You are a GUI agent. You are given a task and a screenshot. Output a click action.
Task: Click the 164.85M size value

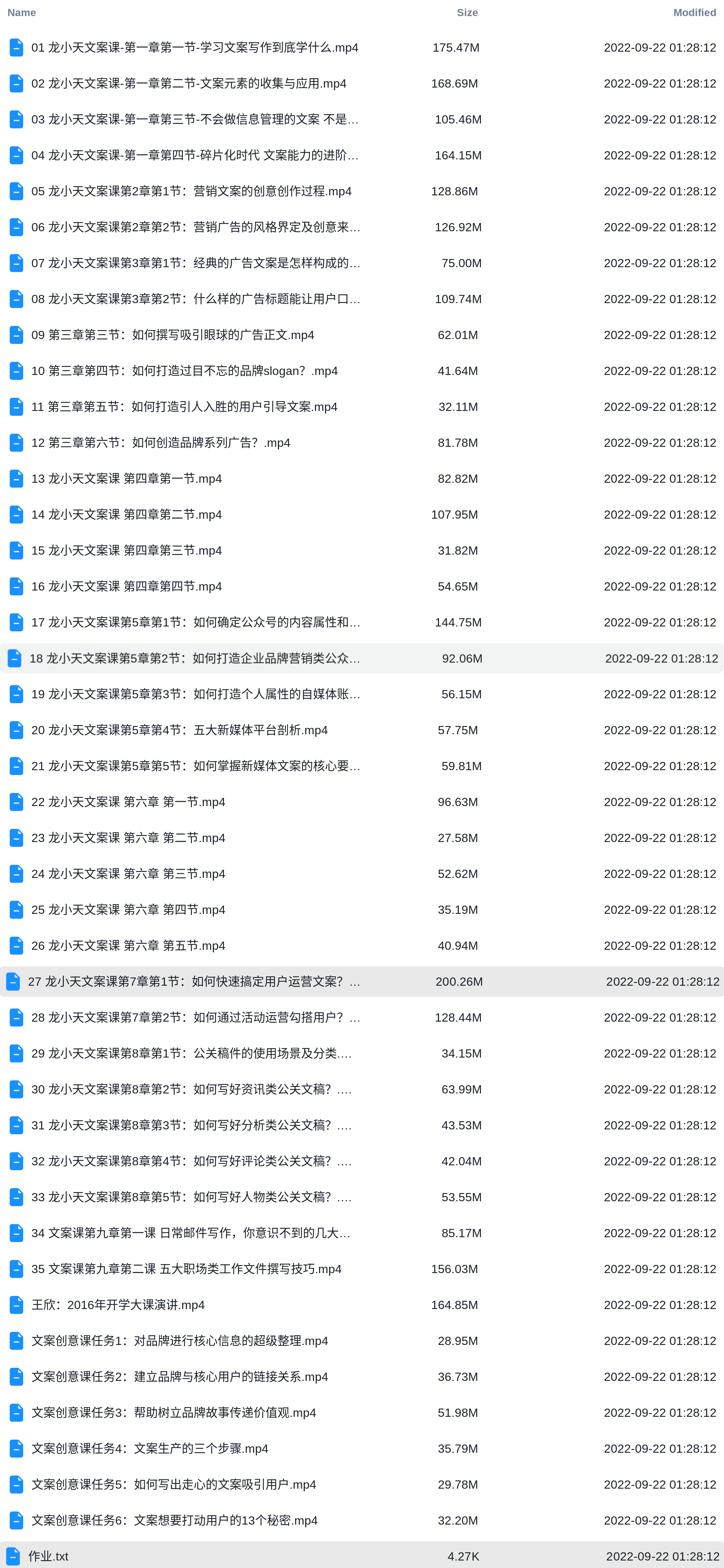click(x=454, y=1305)
